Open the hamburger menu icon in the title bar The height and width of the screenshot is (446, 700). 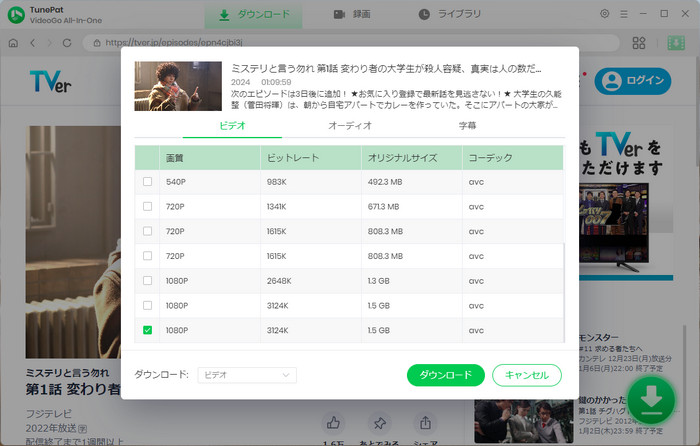click(x=624, y=14)
